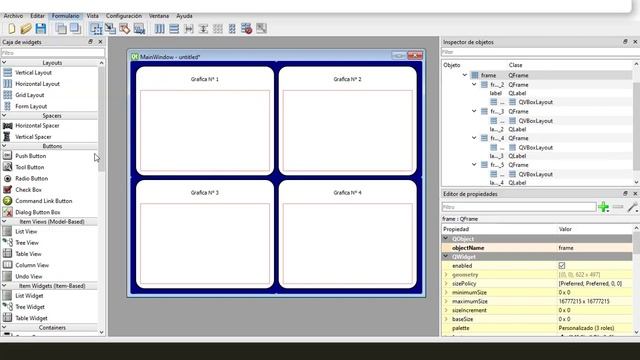This screenshot has height=360, width=640.
Task: Choose the Radio Button widget
Action: 31,178
